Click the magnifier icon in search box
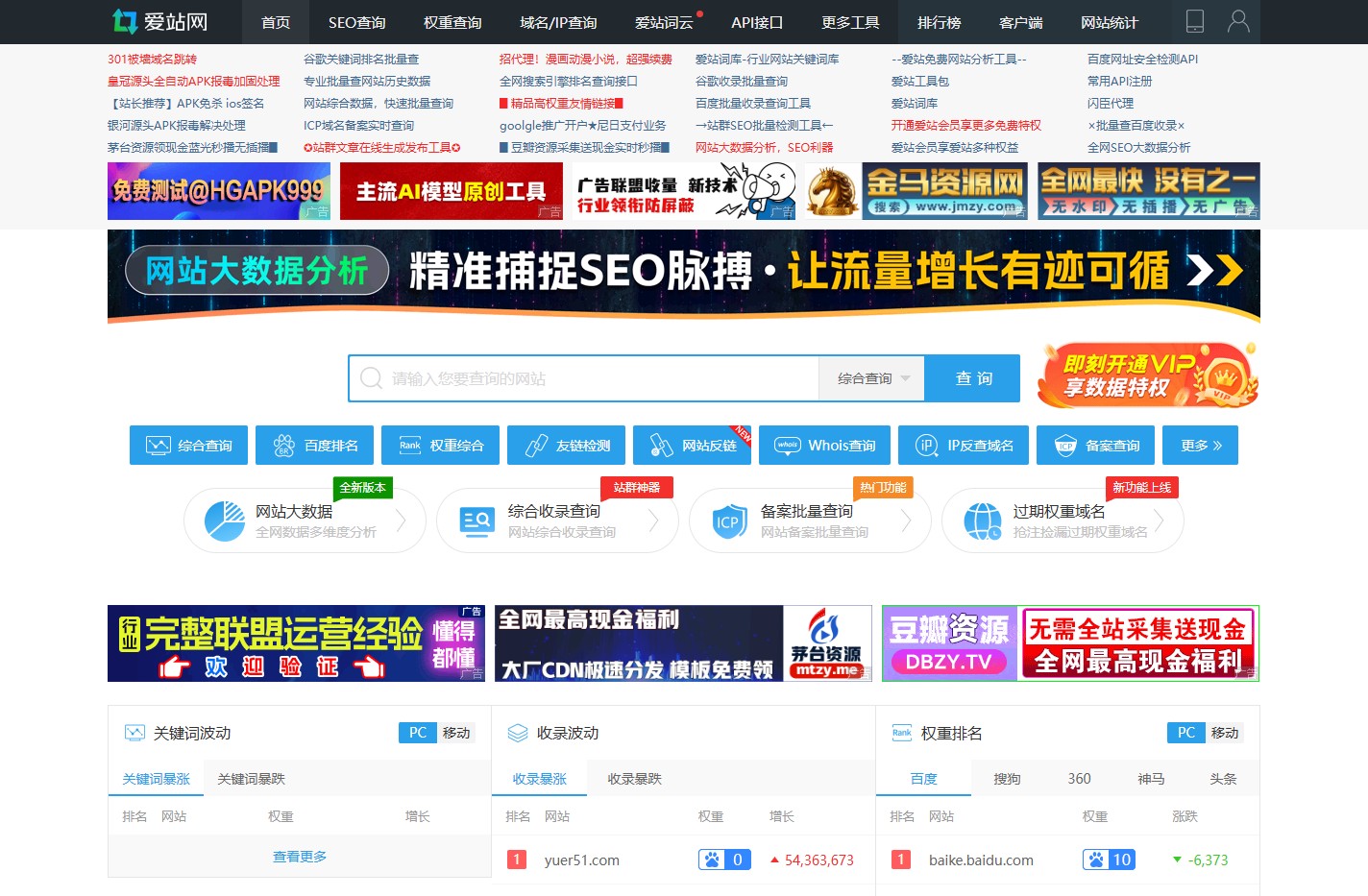Image resolution: width=1368 pixels, height=896 pixels. [x=371, y=378]
